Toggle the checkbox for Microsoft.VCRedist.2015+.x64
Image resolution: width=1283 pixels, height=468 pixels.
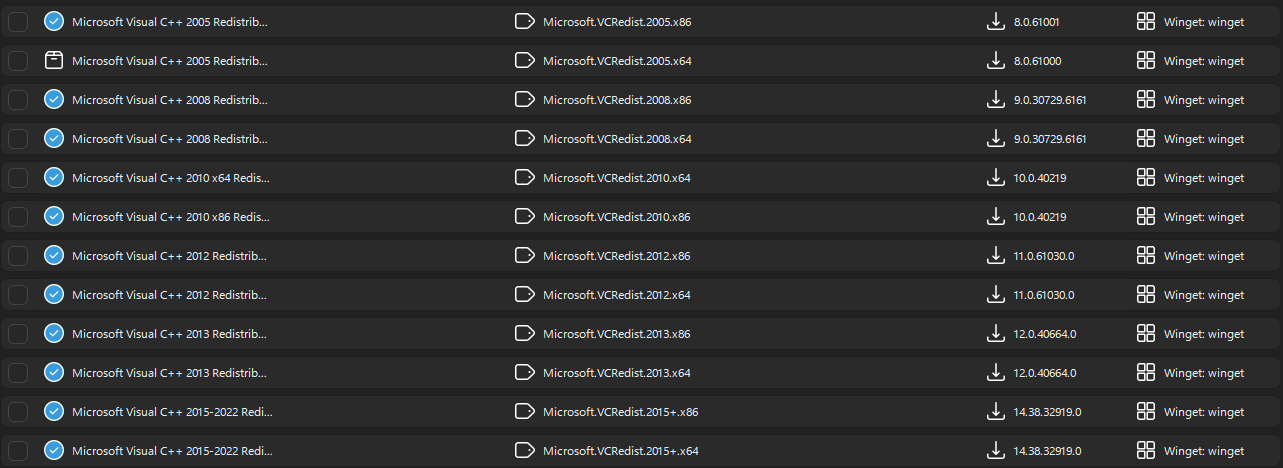(x=18, y=451)
